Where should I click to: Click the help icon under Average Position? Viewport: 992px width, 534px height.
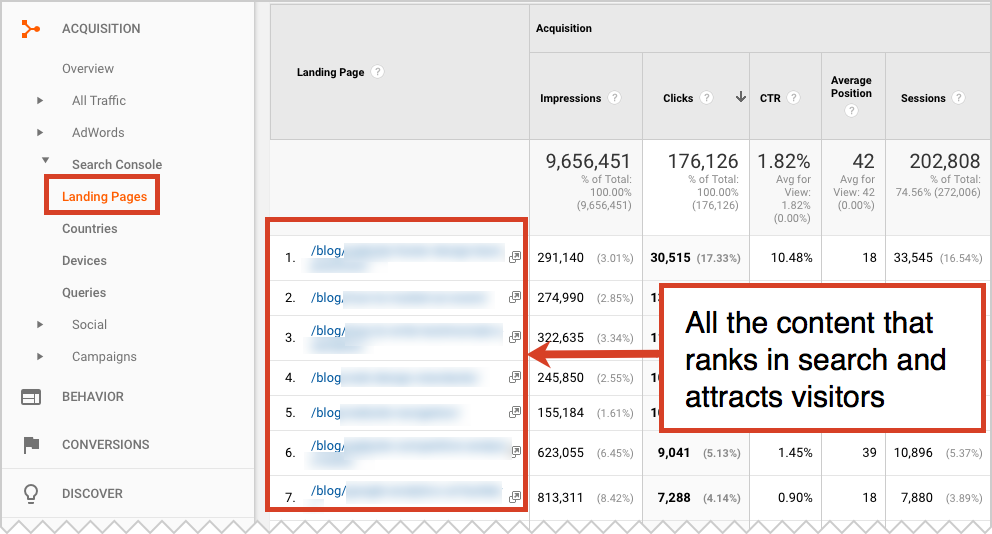[851, 111]
